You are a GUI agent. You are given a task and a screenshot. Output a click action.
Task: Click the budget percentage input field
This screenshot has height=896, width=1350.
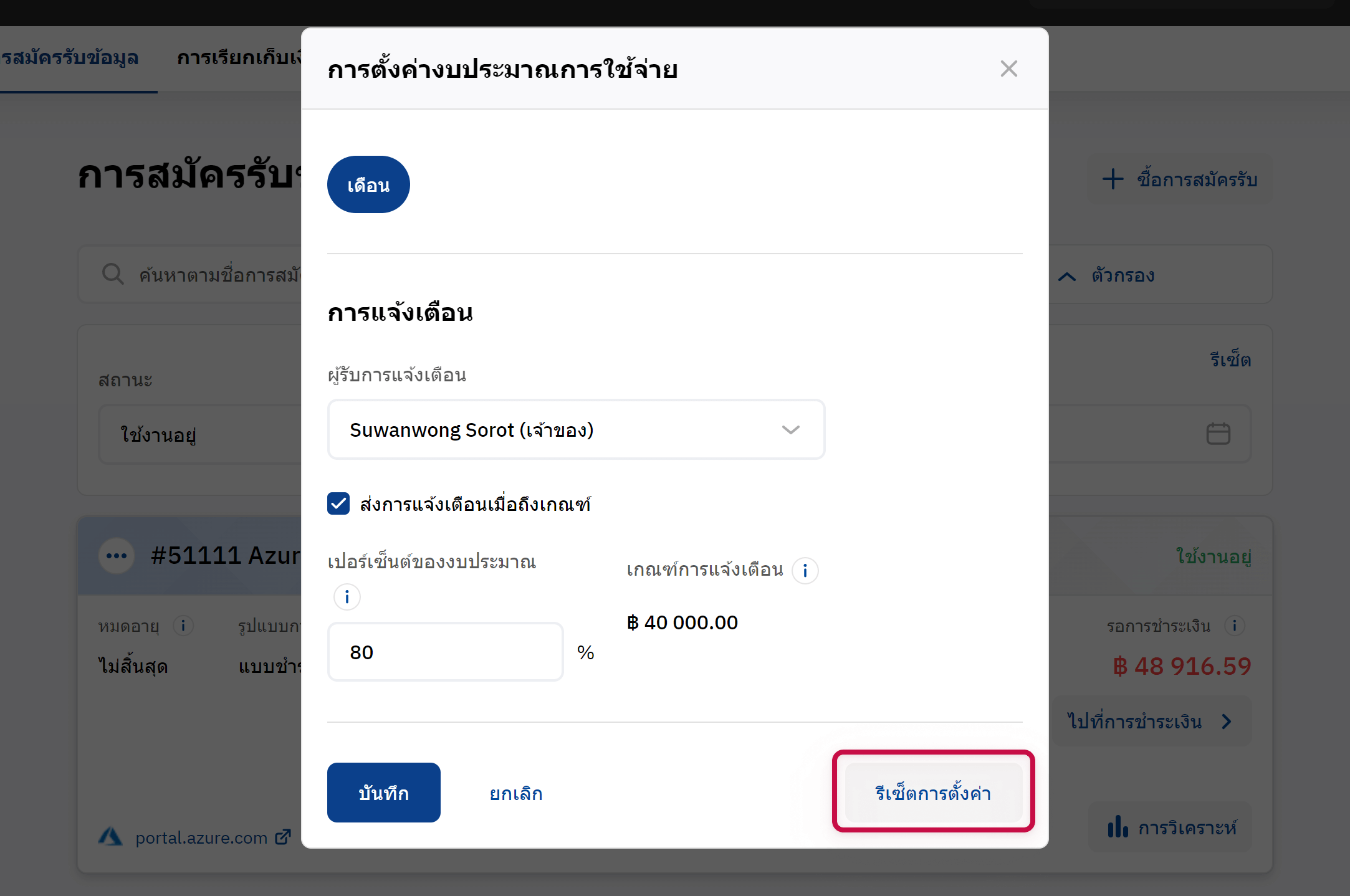[445, 652]
